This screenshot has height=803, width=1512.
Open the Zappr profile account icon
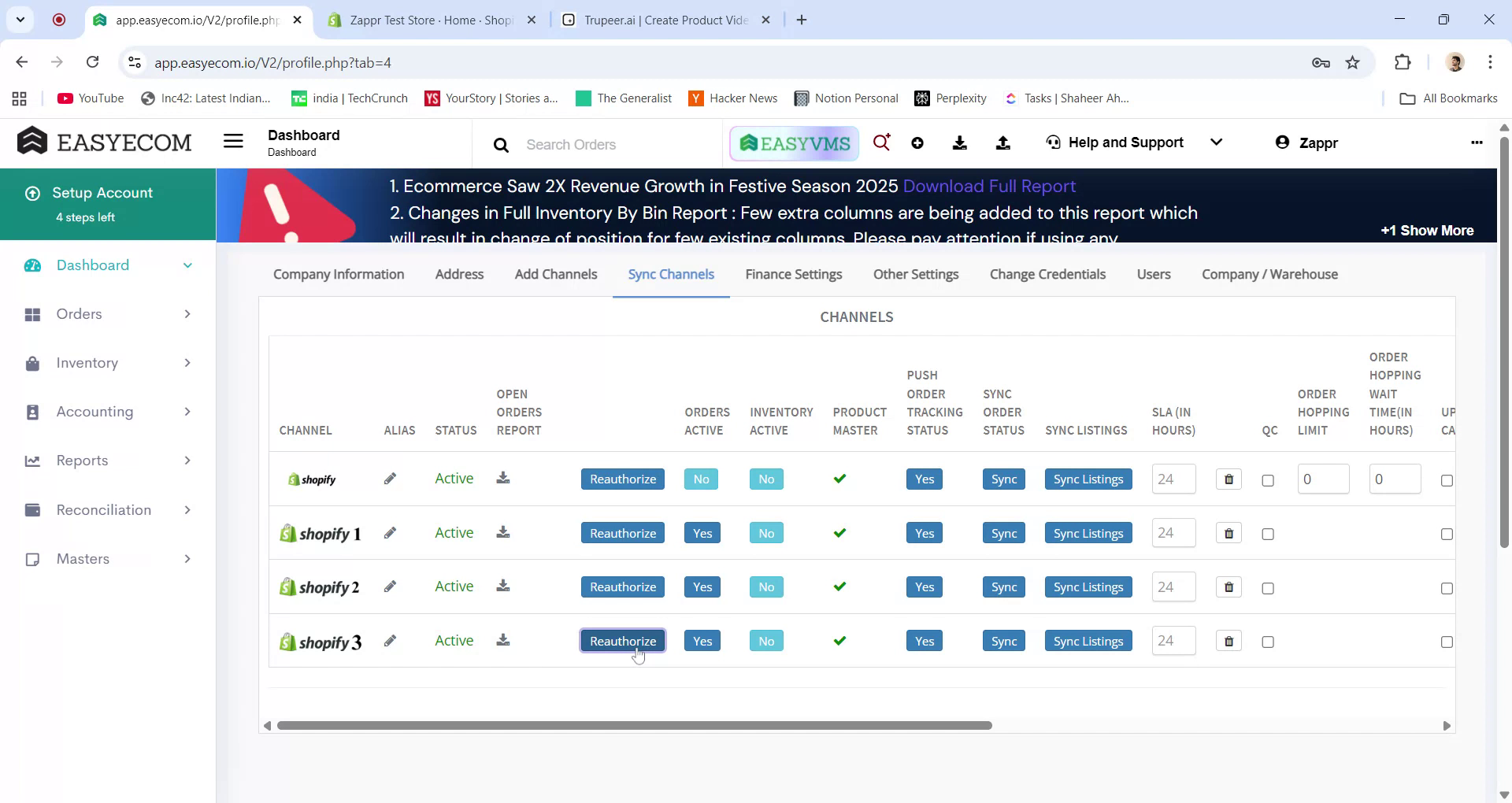coord(1284,142)
